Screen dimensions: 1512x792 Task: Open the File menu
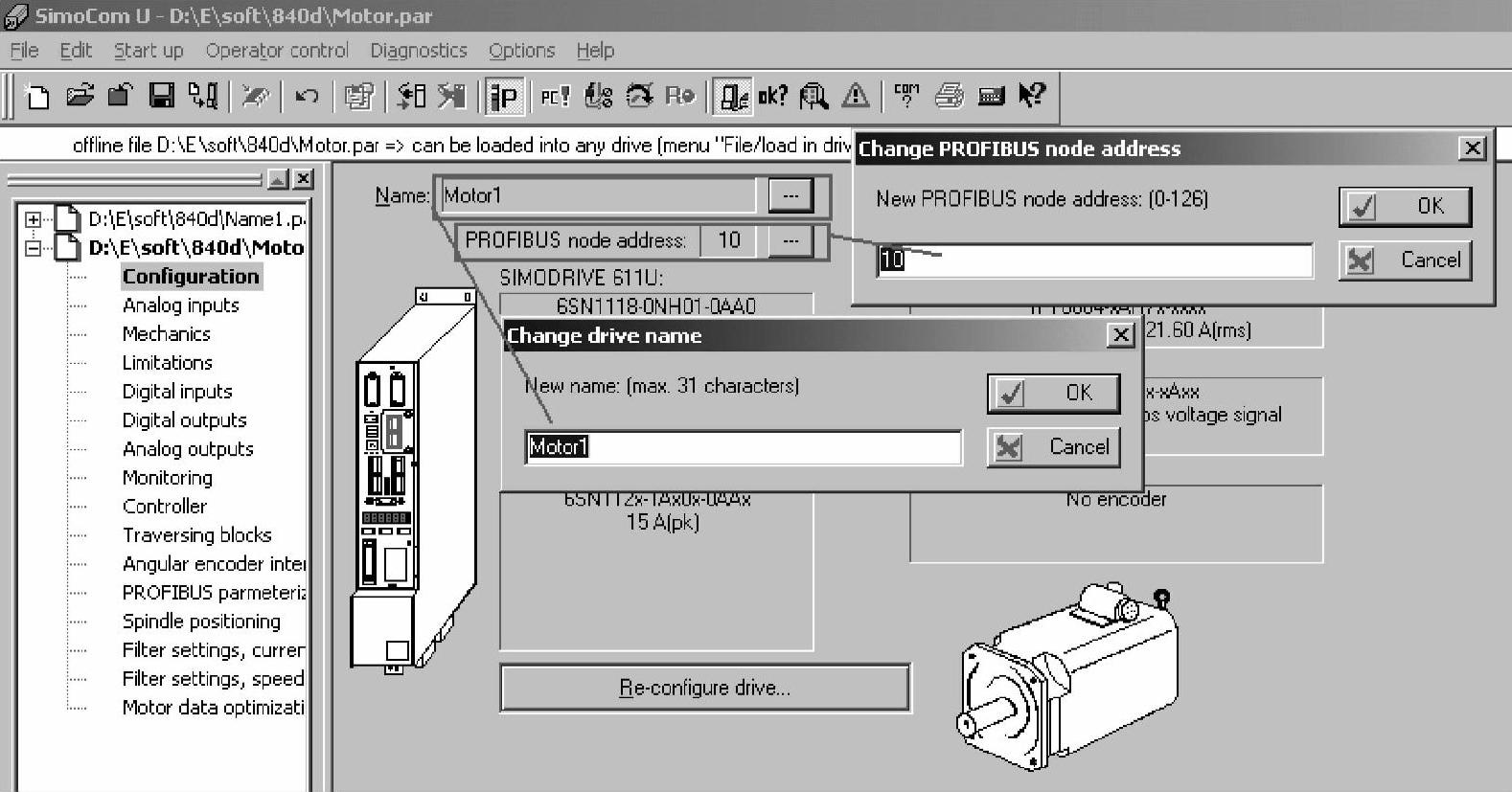point(24,51)
